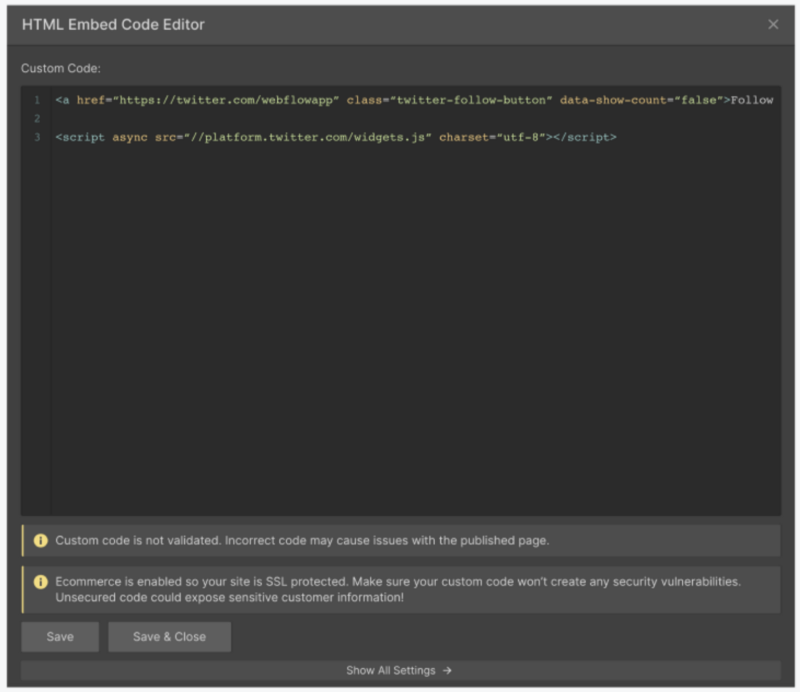Select line number 1 in the gutter
Screen dimensions: 800x692
(36, 100)
